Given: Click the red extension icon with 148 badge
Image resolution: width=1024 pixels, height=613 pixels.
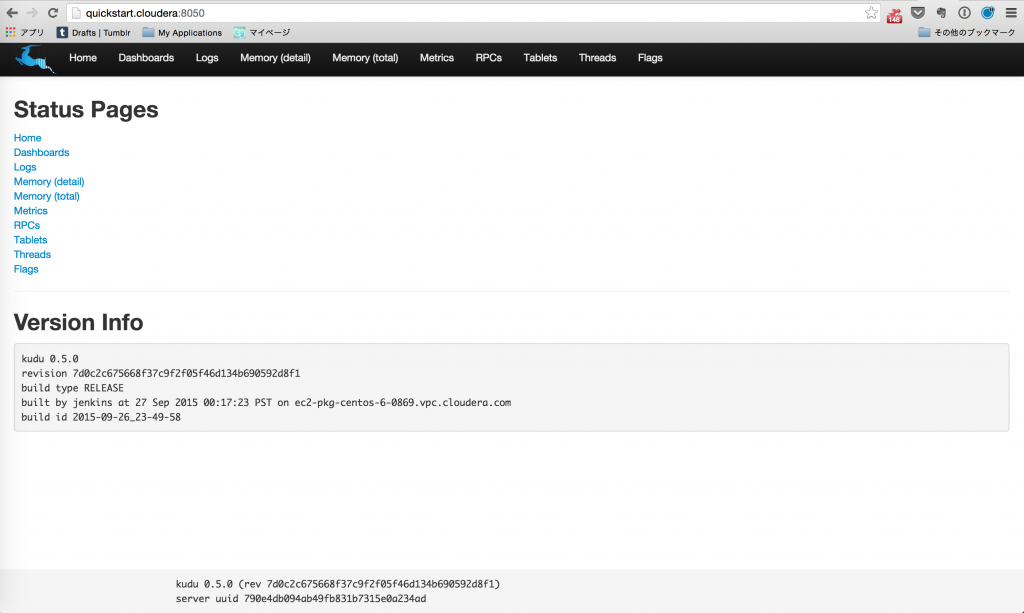Looking at the screenshot, I should [x=894, y=14].
